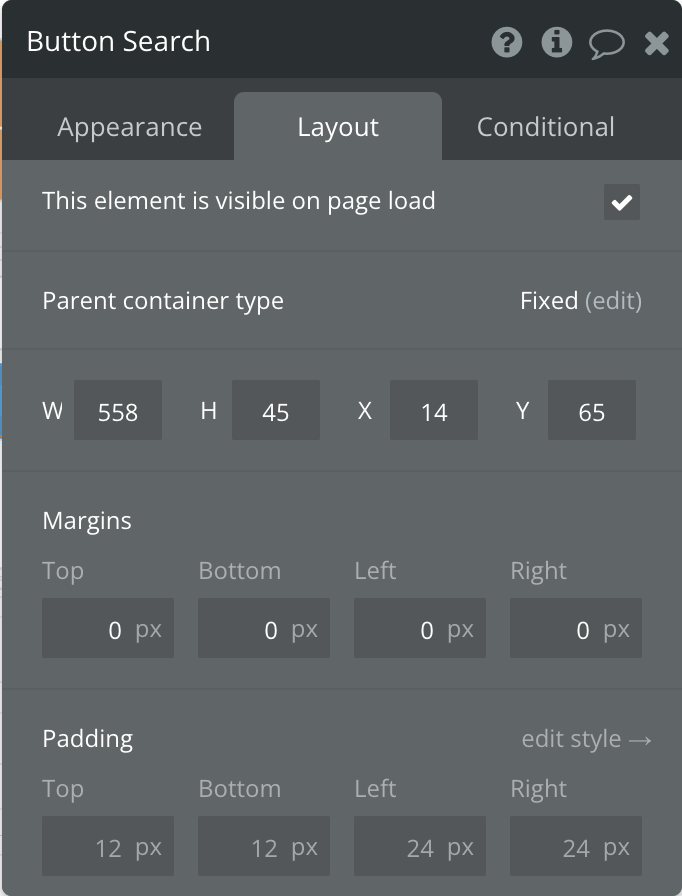This screenshot has width=682, height=896.
Task: Open the help question mark icon
Action: click(x=507, y=42)
